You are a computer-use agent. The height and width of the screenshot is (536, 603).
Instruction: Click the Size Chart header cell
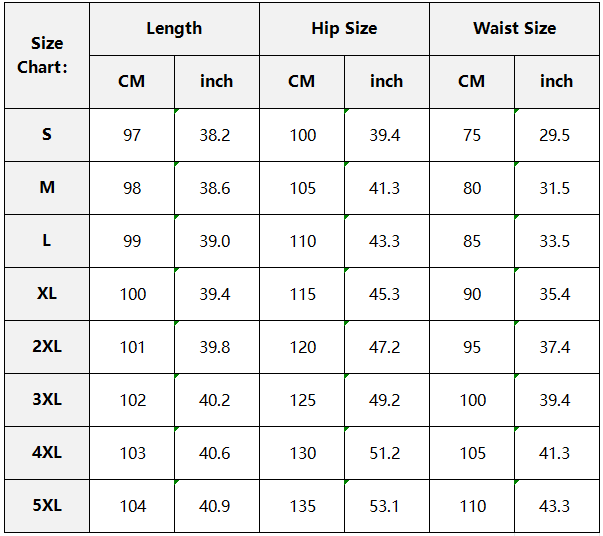tap(47, 55)
